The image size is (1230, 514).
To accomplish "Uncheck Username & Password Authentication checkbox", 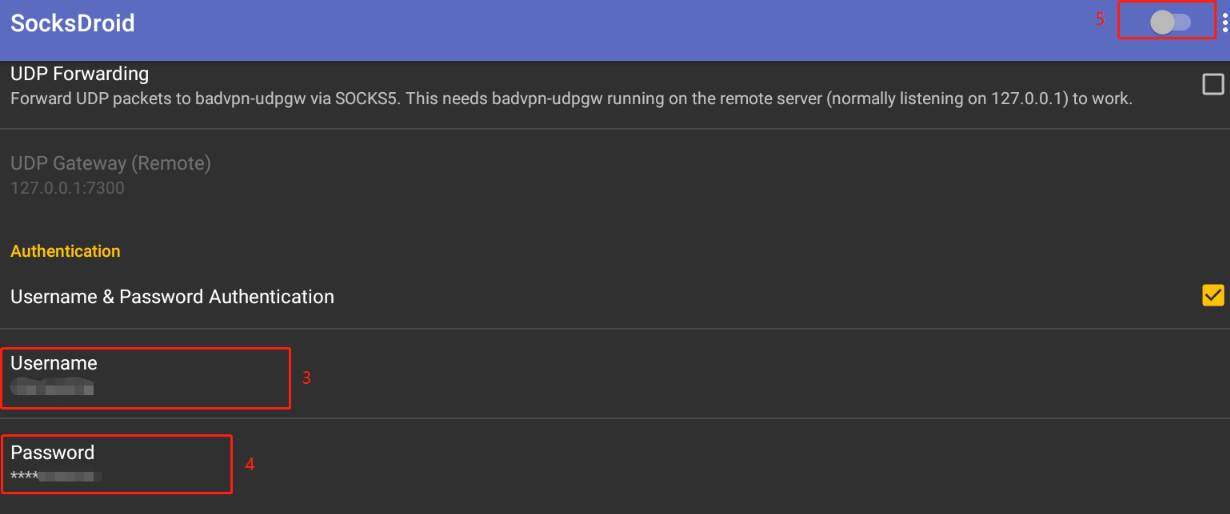I will point(1213,295).
